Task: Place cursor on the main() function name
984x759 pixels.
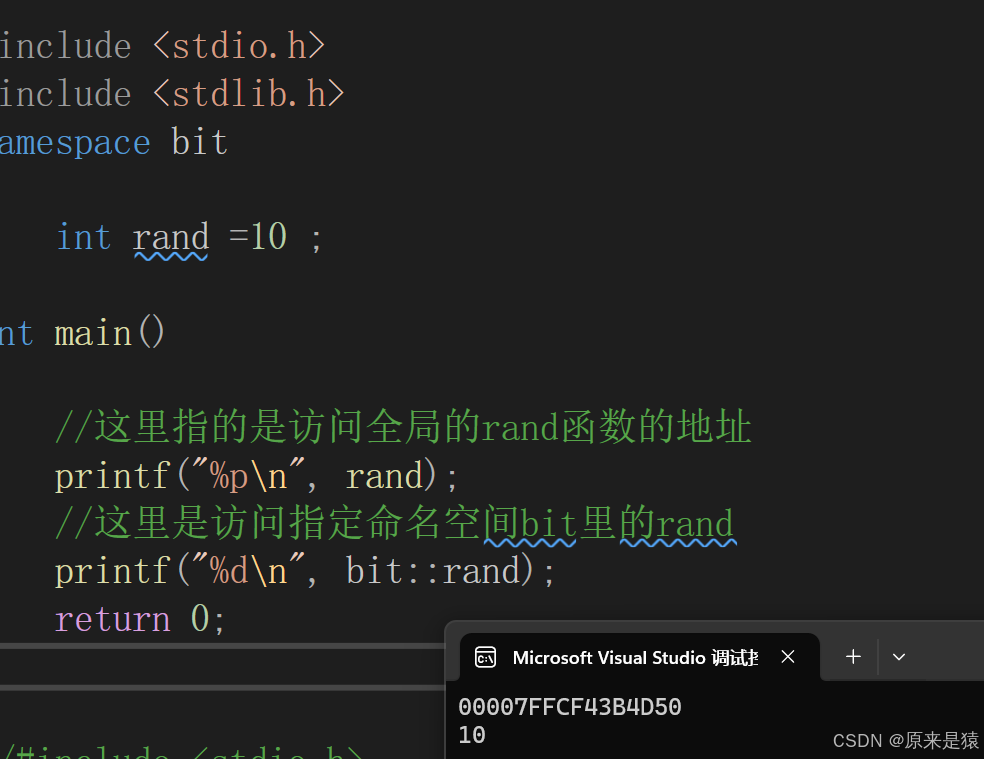Action: [x=93, y=333]
